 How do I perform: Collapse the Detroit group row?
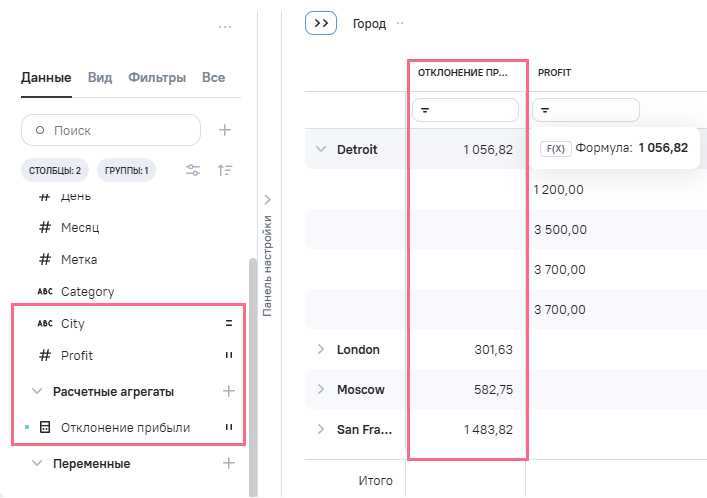(321, 149)
